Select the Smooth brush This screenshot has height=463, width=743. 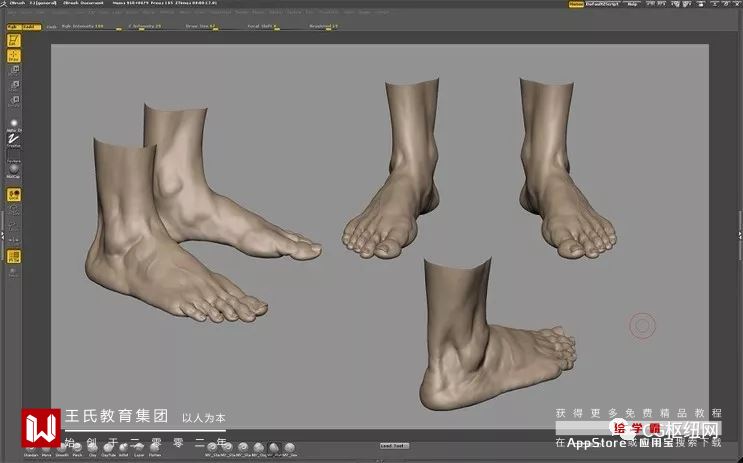62,450
